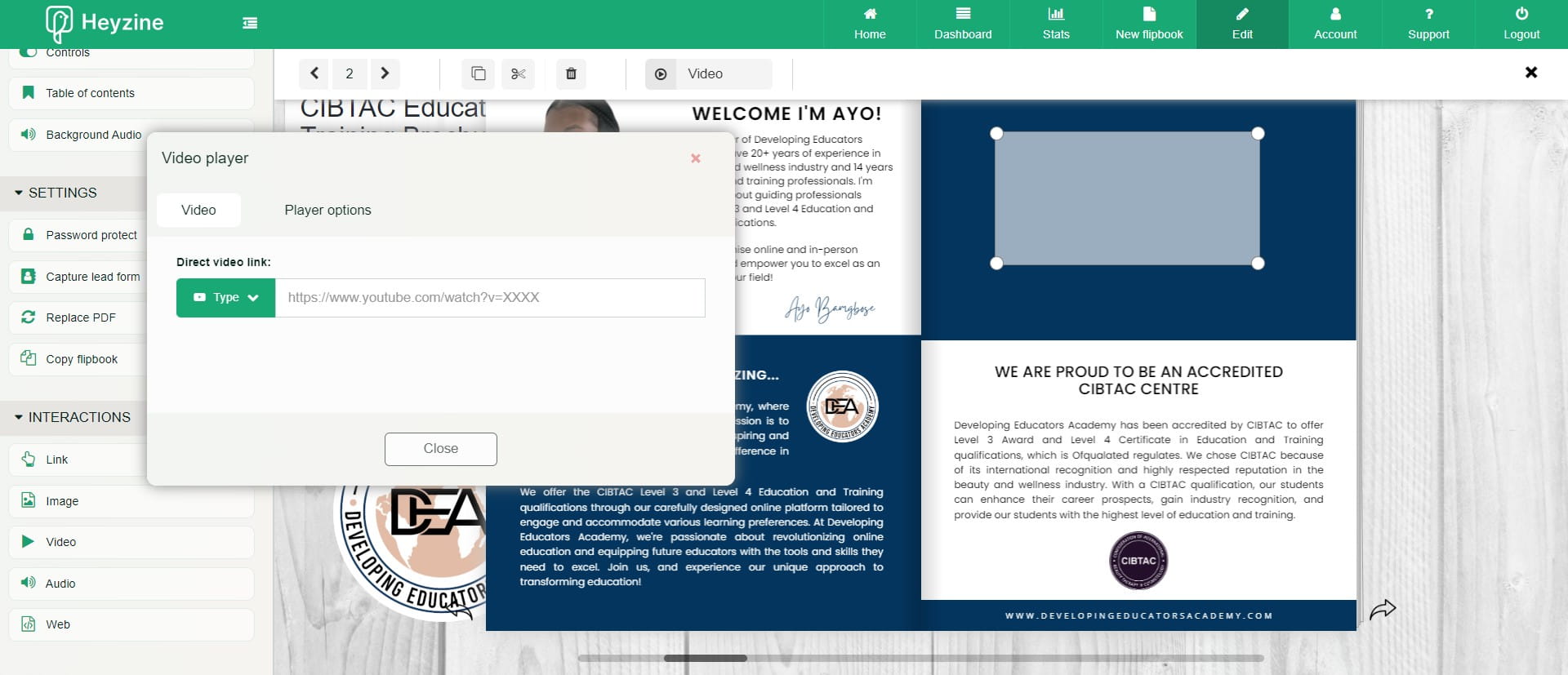Create a New flipbook

pos(1149,24)
